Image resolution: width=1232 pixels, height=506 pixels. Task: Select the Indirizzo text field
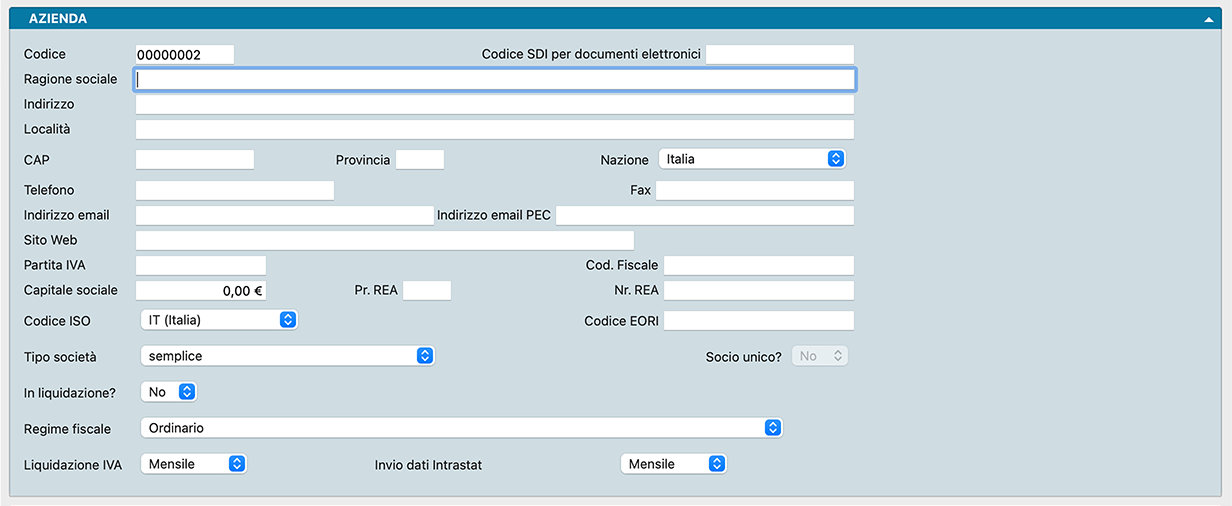[x=495, y=105]
